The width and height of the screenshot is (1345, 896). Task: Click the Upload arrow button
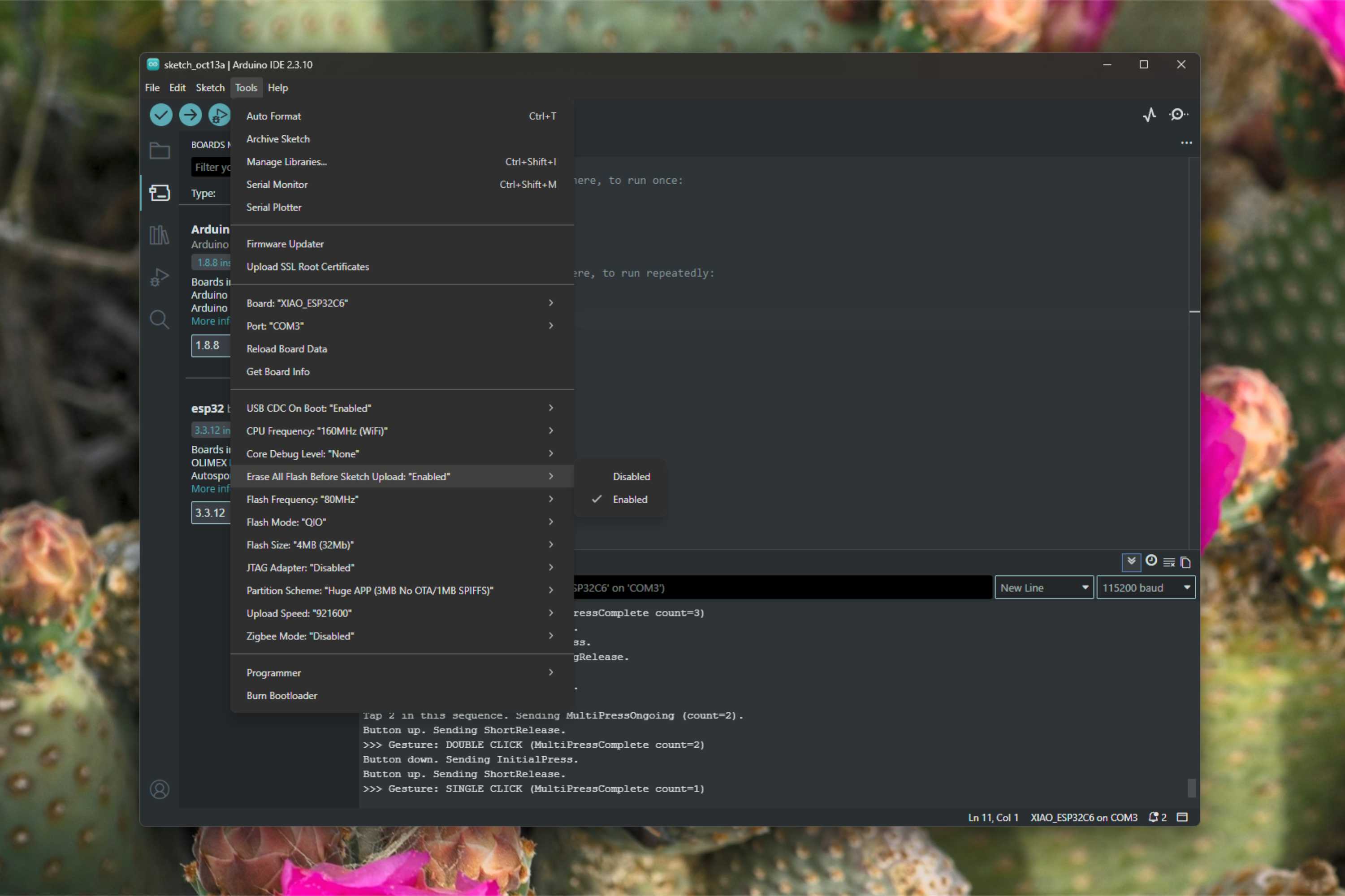pos(190,115)
